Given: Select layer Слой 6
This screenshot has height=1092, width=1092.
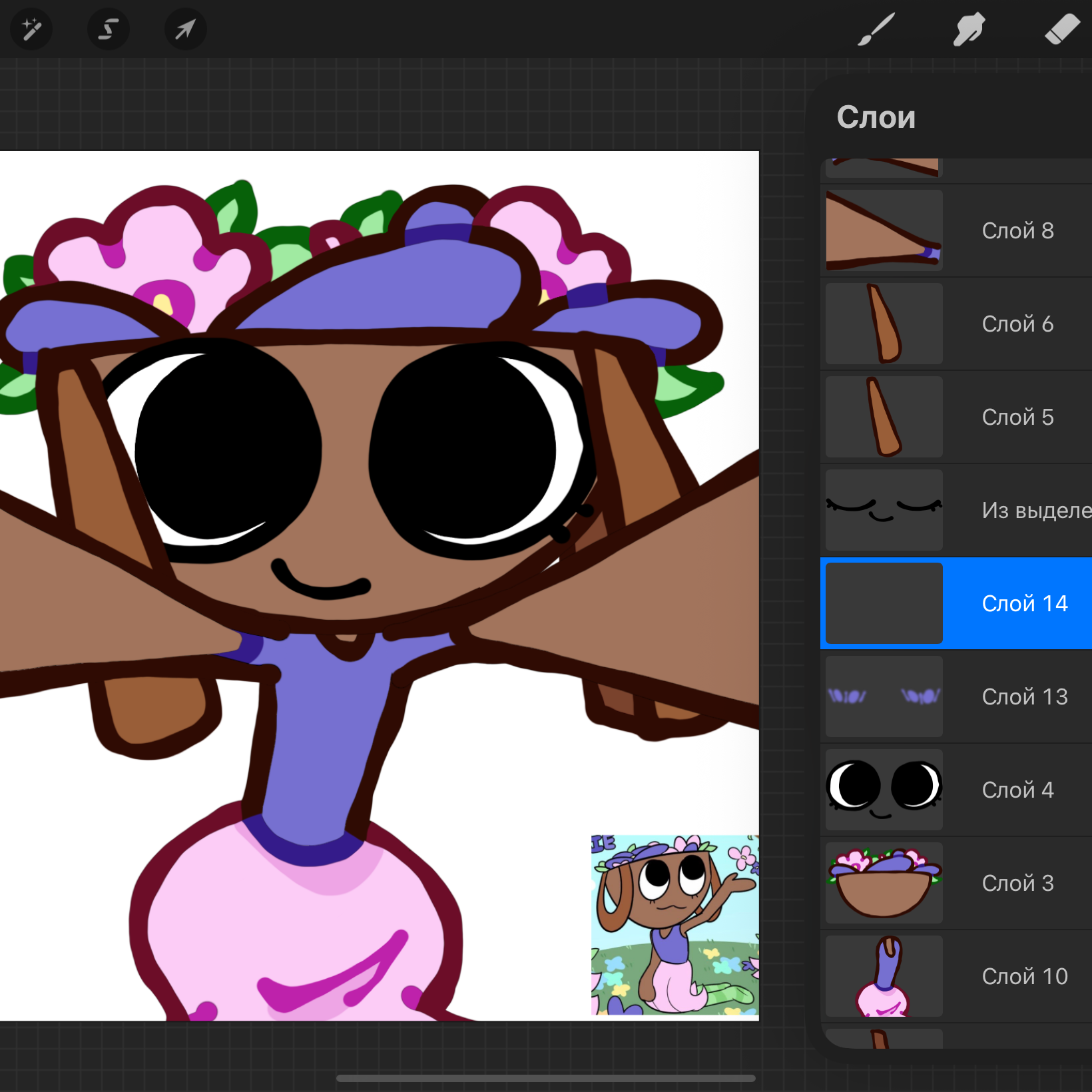Looking at the screenshot, I should click(x=956, y=324).
